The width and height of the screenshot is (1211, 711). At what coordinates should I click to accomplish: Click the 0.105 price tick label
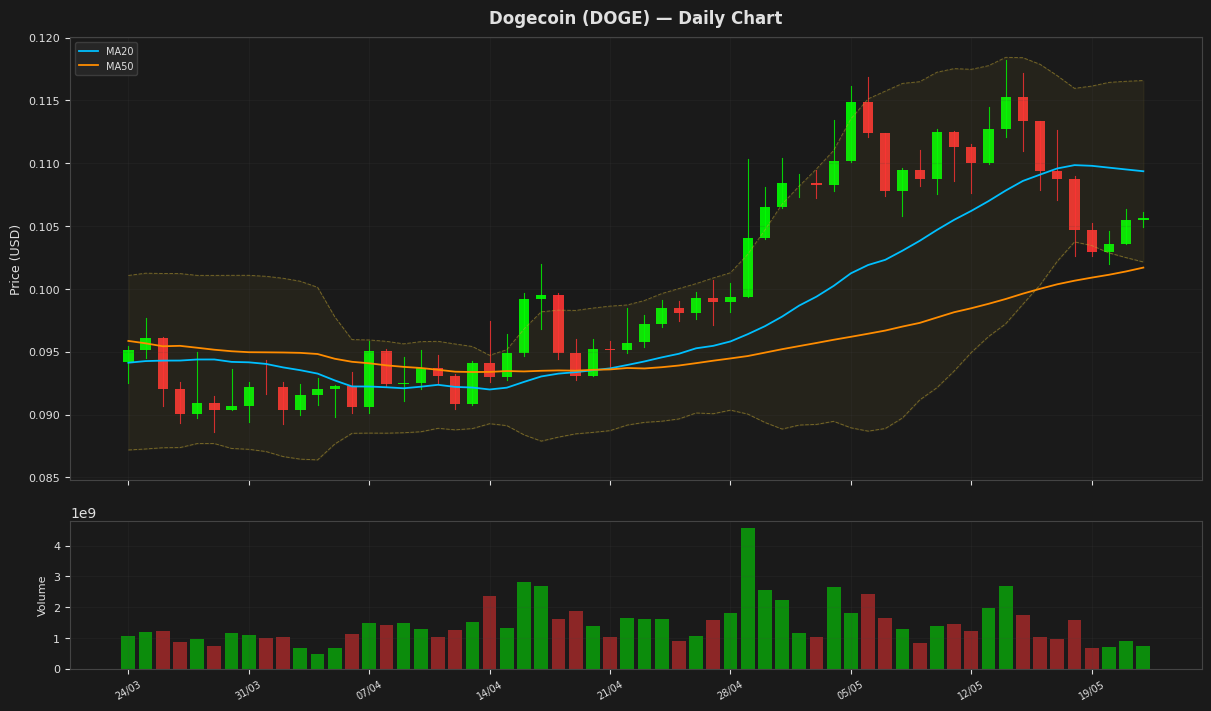(x=44, y=227)
